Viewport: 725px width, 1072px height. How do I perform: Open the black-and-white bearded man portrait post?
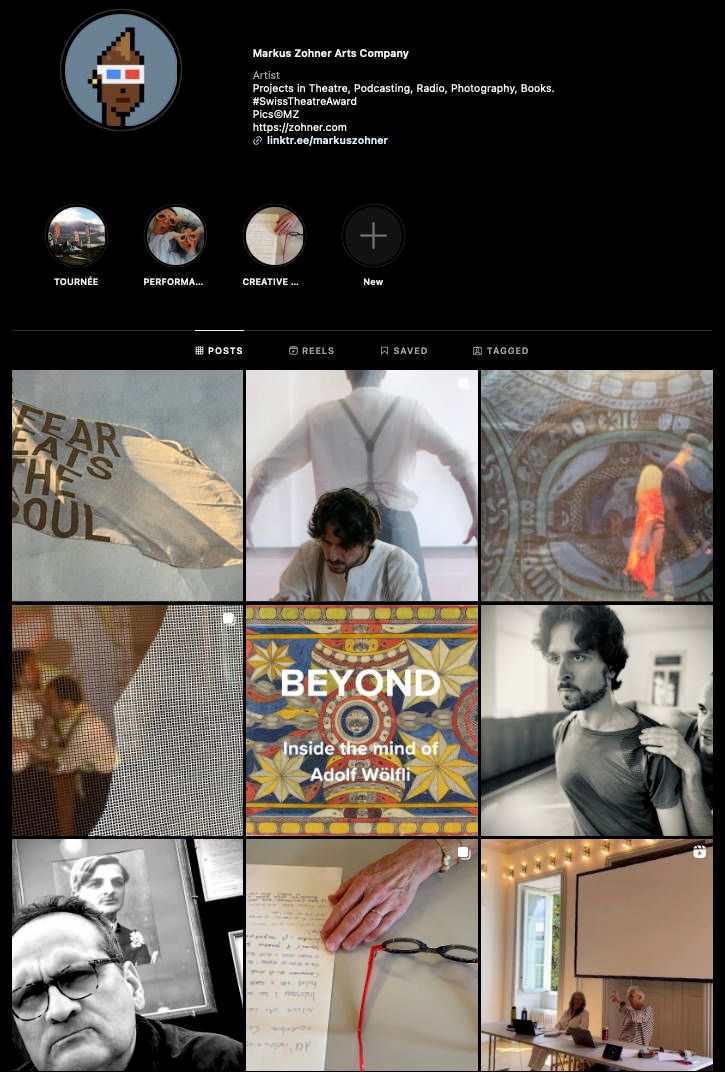click(x=597, y=720)
